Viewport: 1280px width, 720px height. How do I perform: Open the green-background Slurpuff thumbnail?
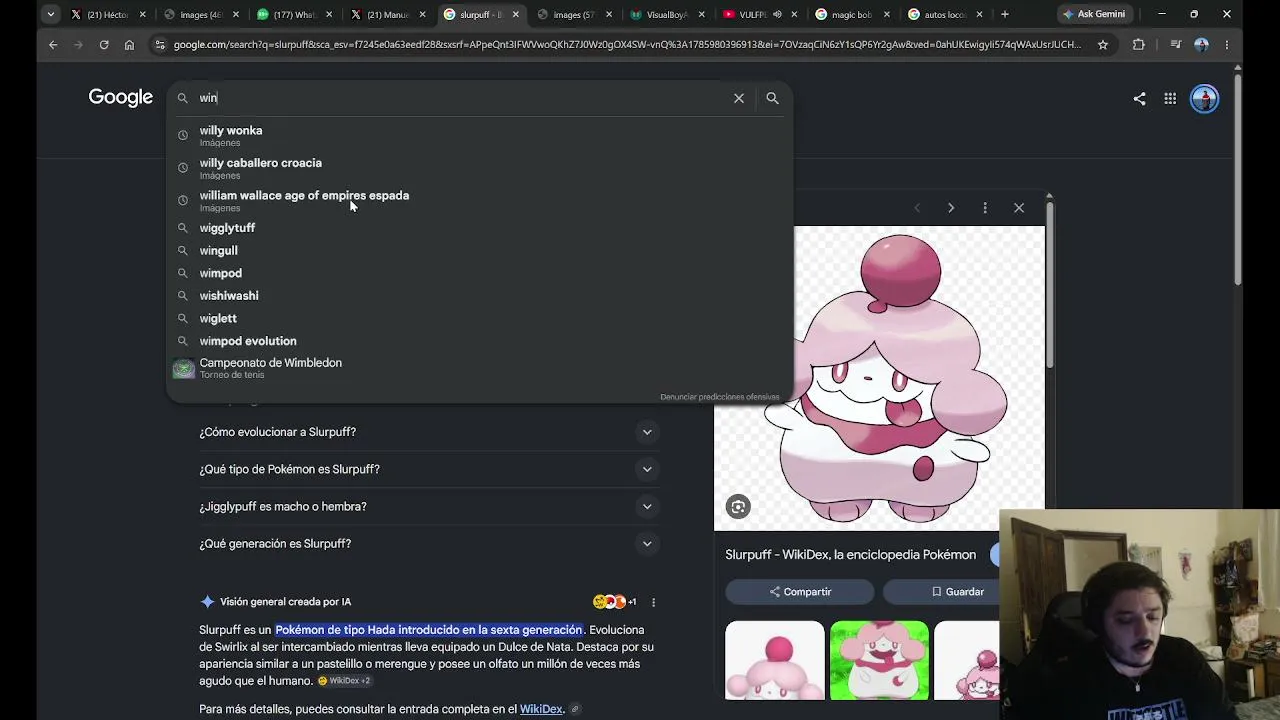[879, 660]
